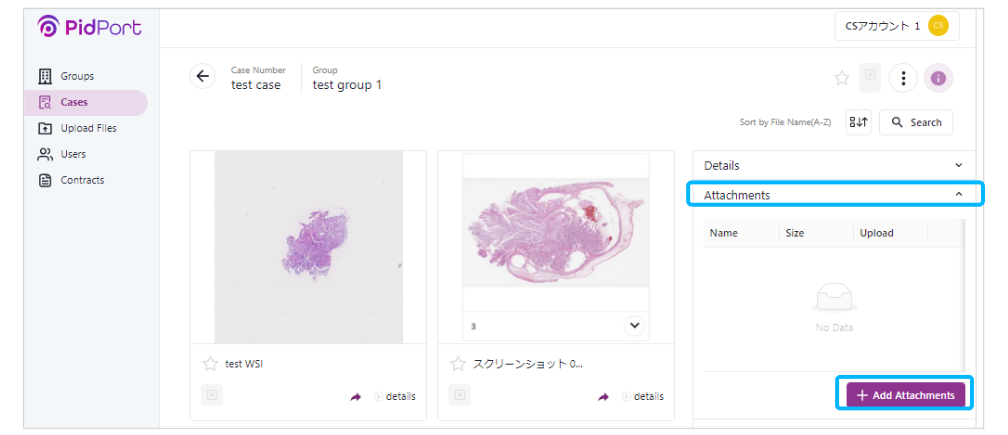Click the Search button
This screenshot has width=1008, height=435.
point(916,122)
